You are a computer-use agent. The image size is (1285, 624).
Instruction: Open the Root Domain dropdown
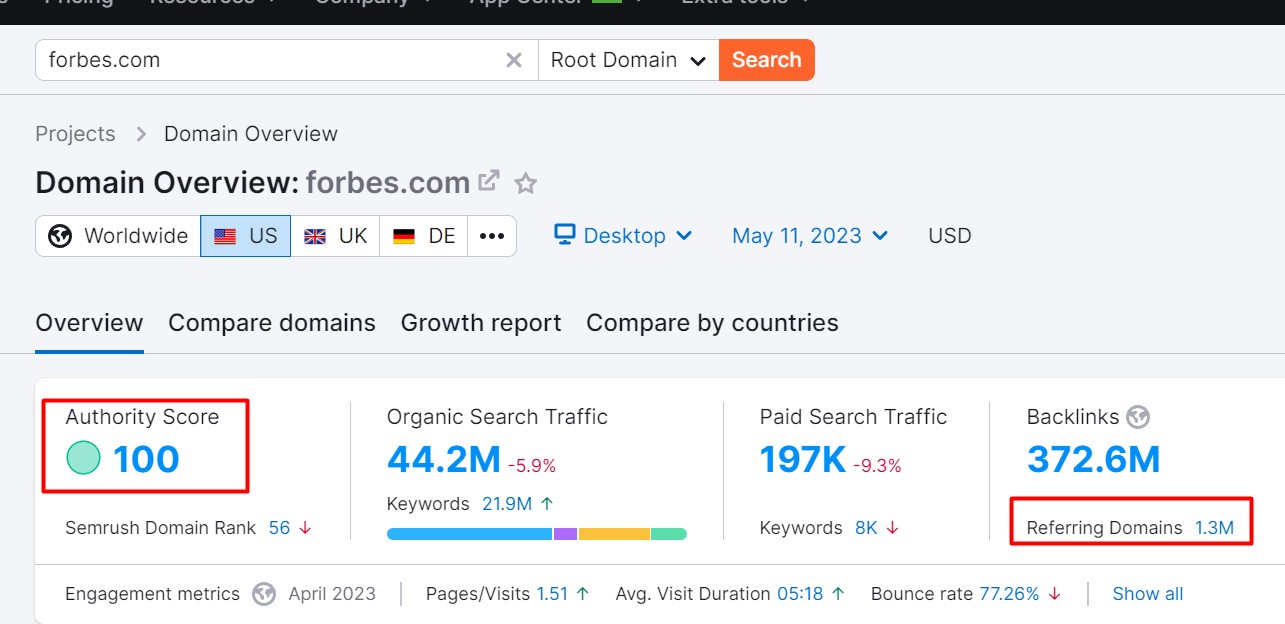(x=628, y=60)
